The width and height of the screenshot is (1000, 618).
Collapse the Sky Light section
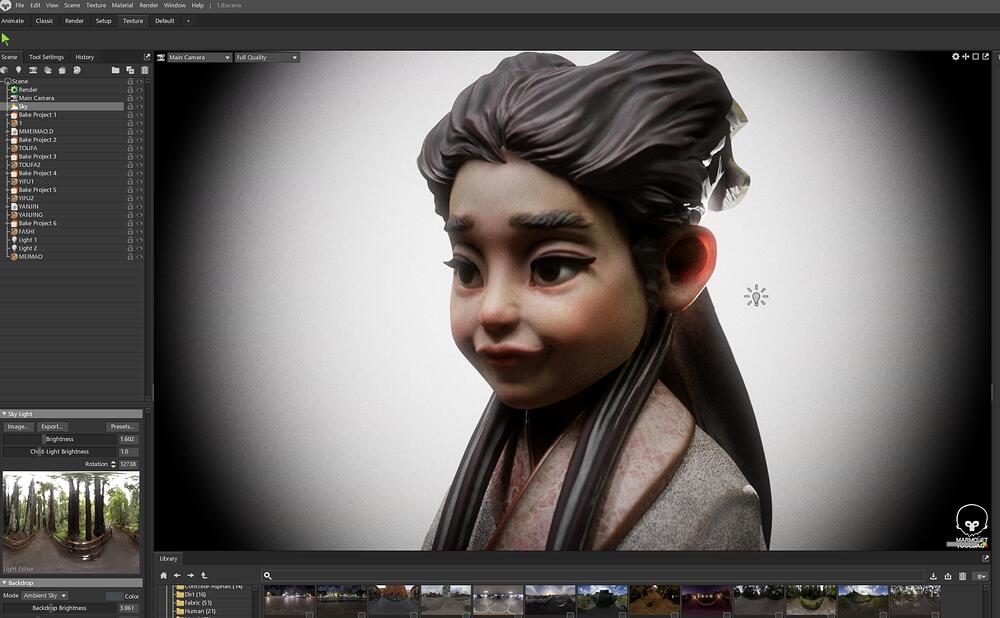point(4,414)
